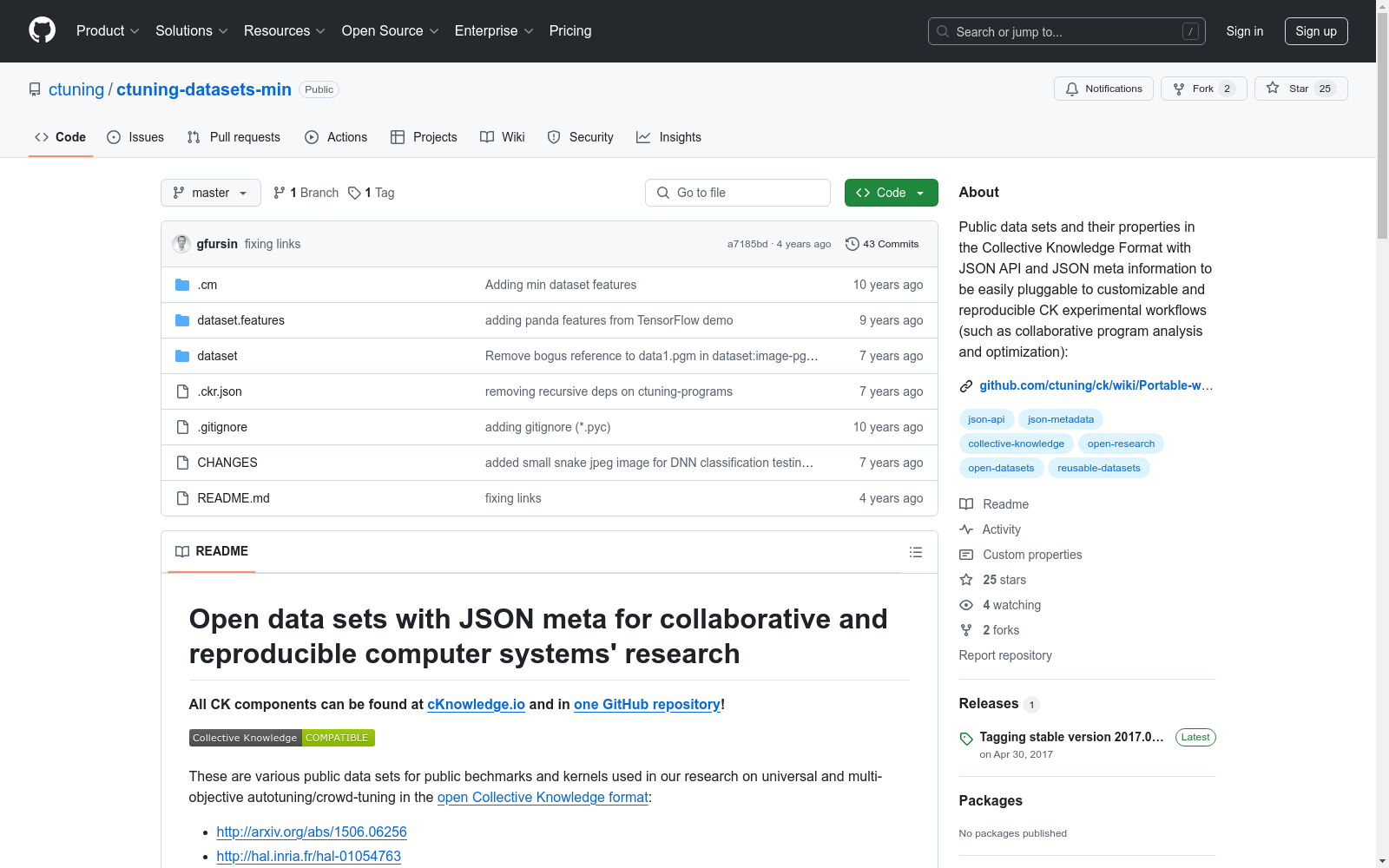Viewport: 1389px width, 868px height.
Task: Open the hal.inria.fr/hal-01054763 link
Action: [309, 856]
